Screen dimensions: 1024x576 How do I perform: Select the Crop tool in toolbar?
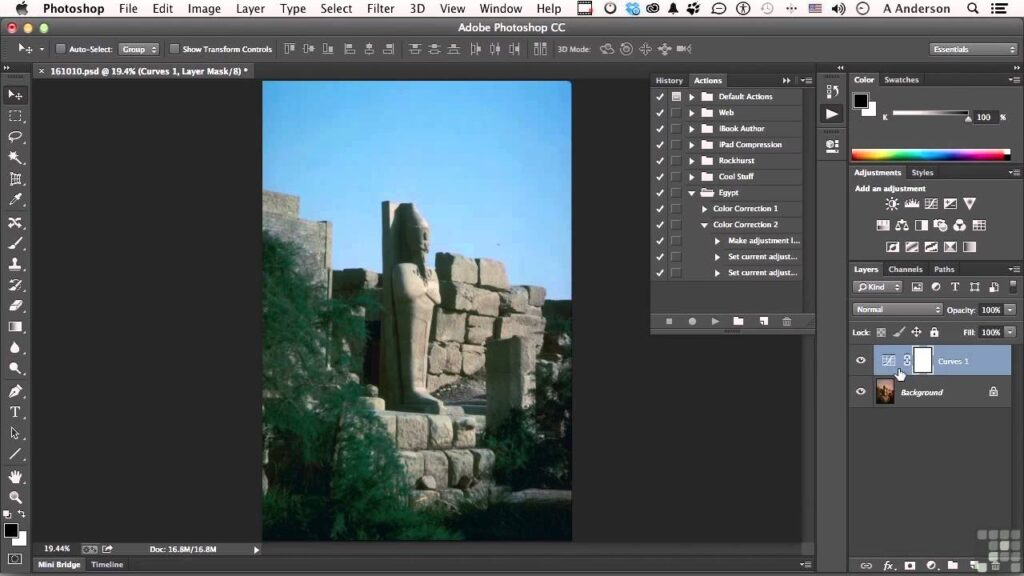point(15,179)
